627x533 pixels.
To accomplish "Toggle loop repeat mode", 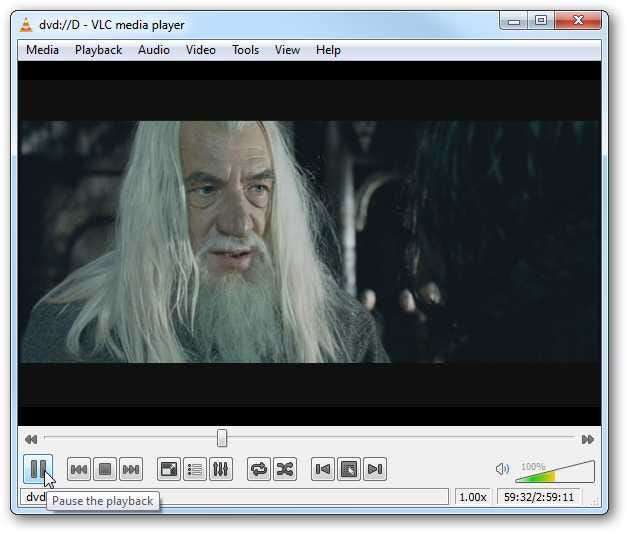I will pos(259,469).
